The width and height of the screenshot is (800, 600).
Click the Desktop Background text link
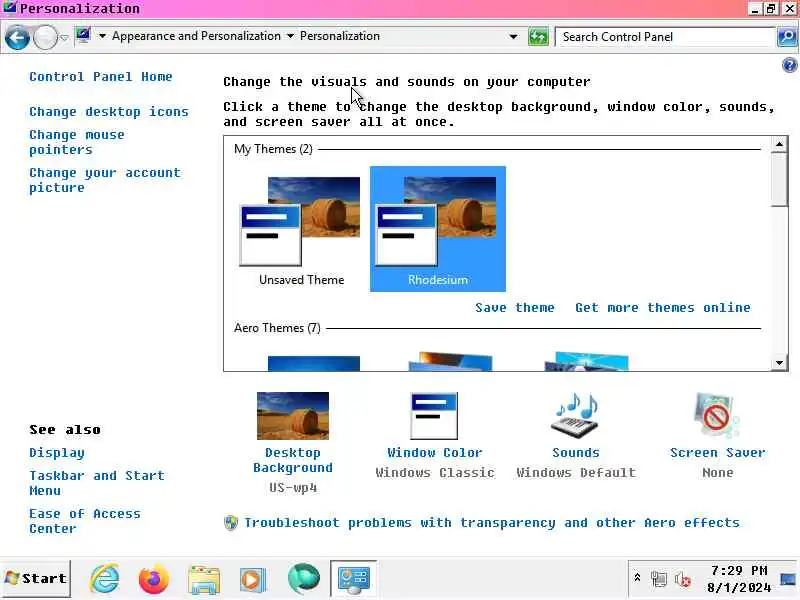[293, 460]
